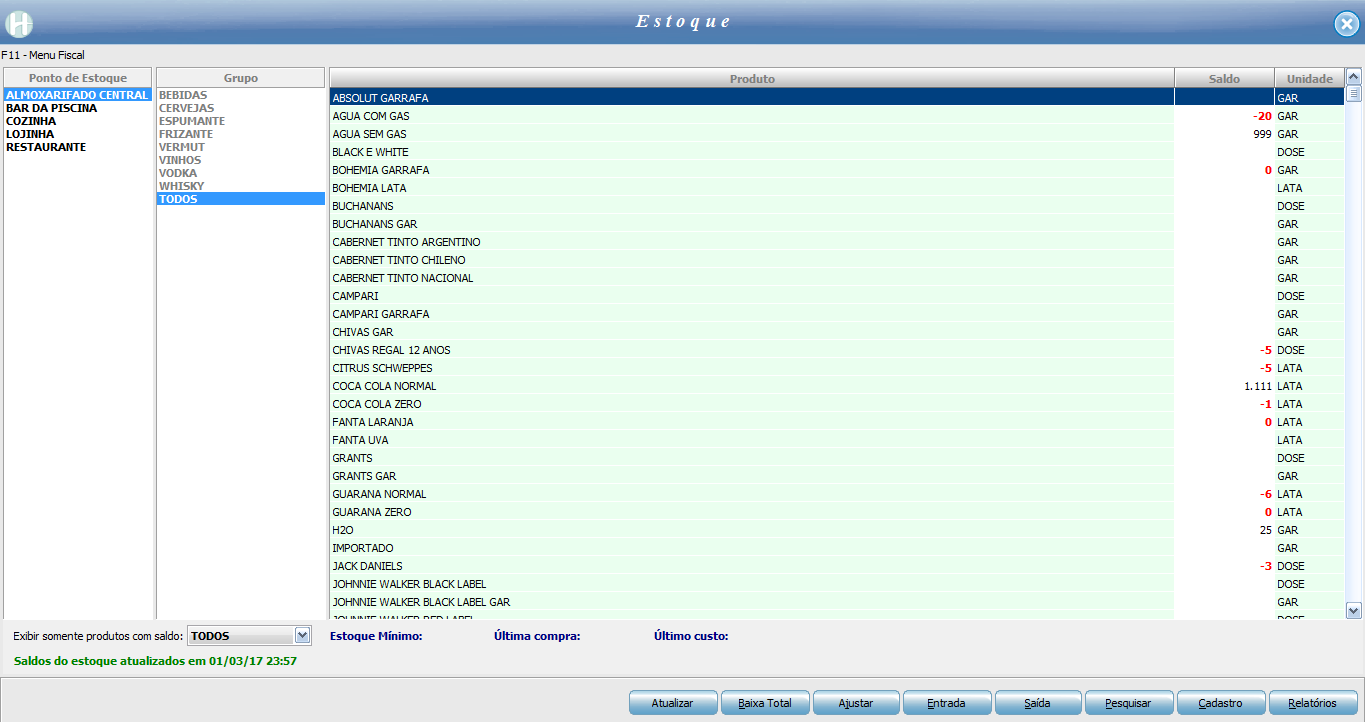Select the CITRUS SCHWEPPES product
The height and width of the screenshot is (722, 1365).
click(x=837, y=368)
